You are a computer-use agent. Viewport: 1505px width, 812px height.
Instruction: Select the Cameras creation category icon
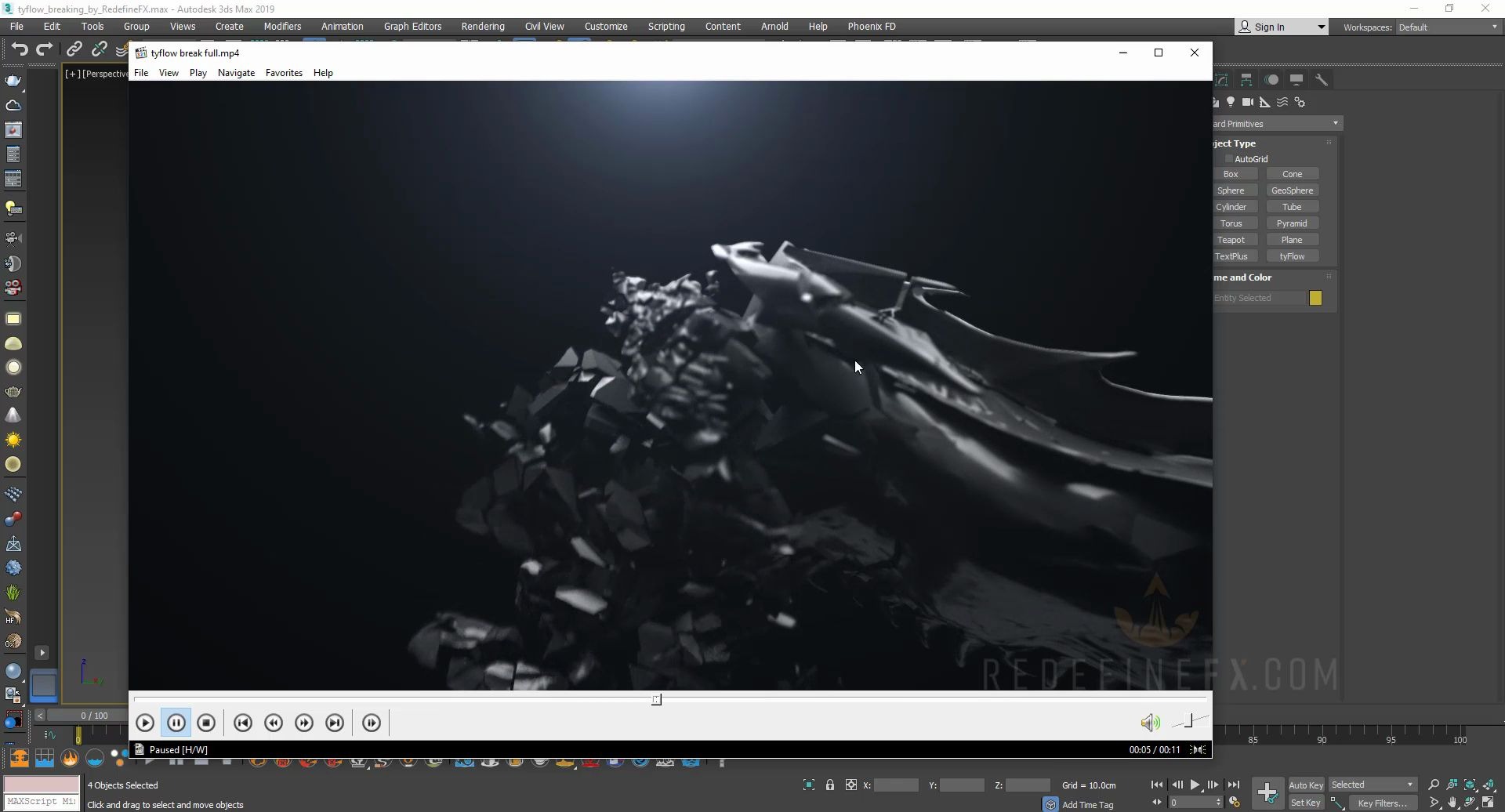point(1247,102)
